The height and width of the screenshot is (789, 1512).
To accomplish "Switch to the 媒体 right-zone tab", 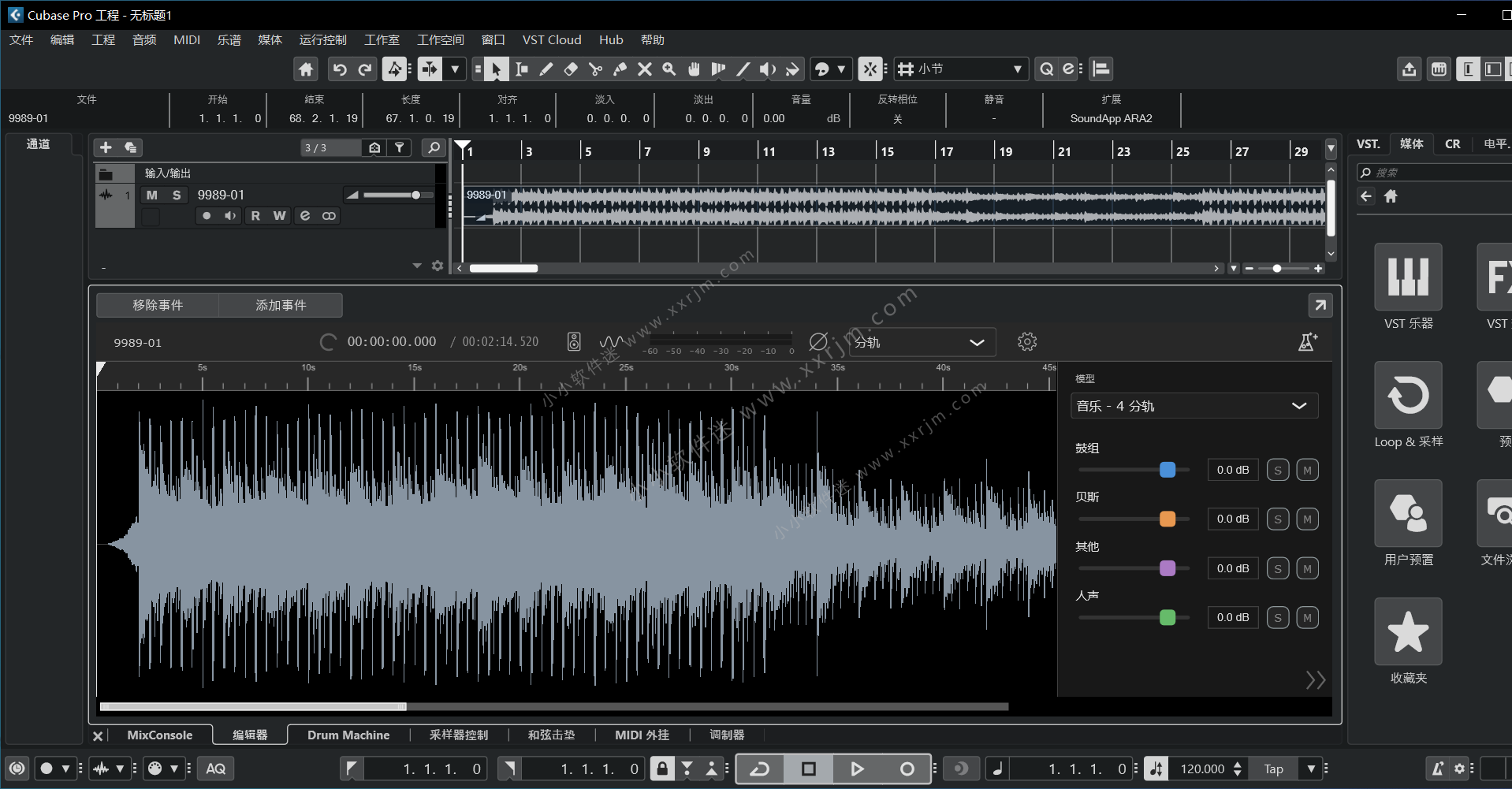I will point(1411,143).
